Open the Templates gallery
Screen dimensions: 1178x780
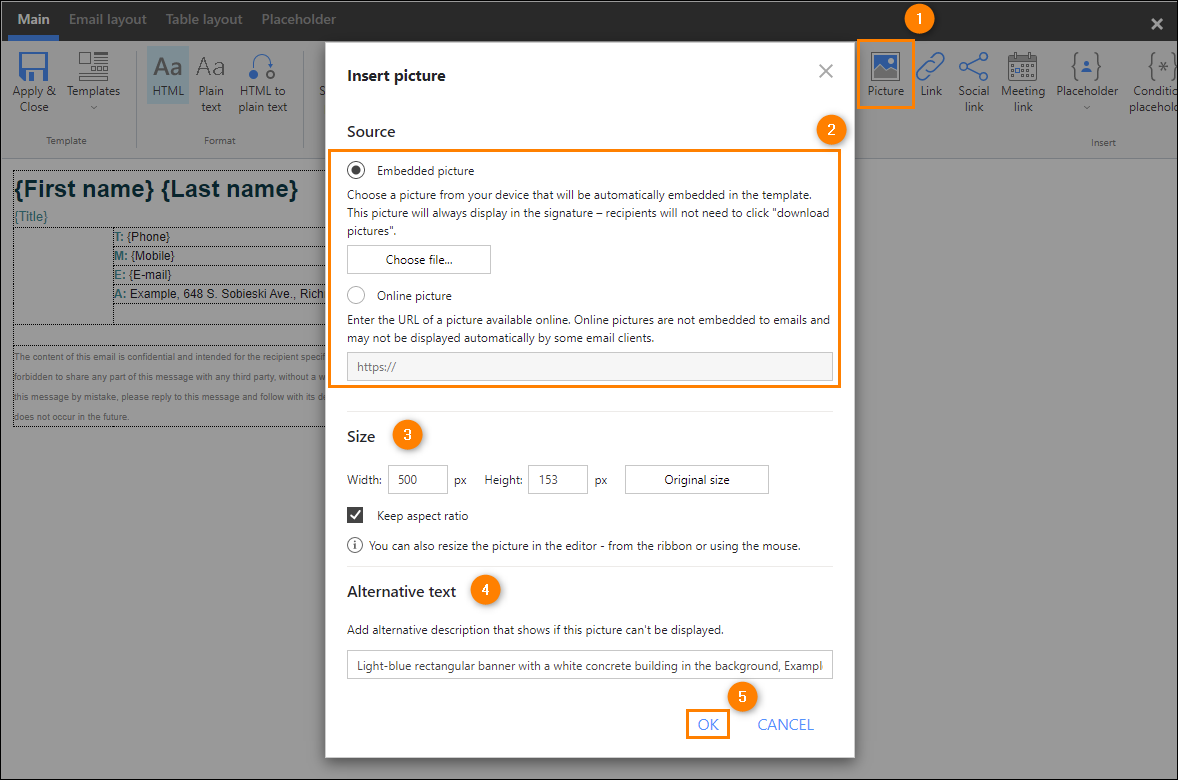coord(93,81)
